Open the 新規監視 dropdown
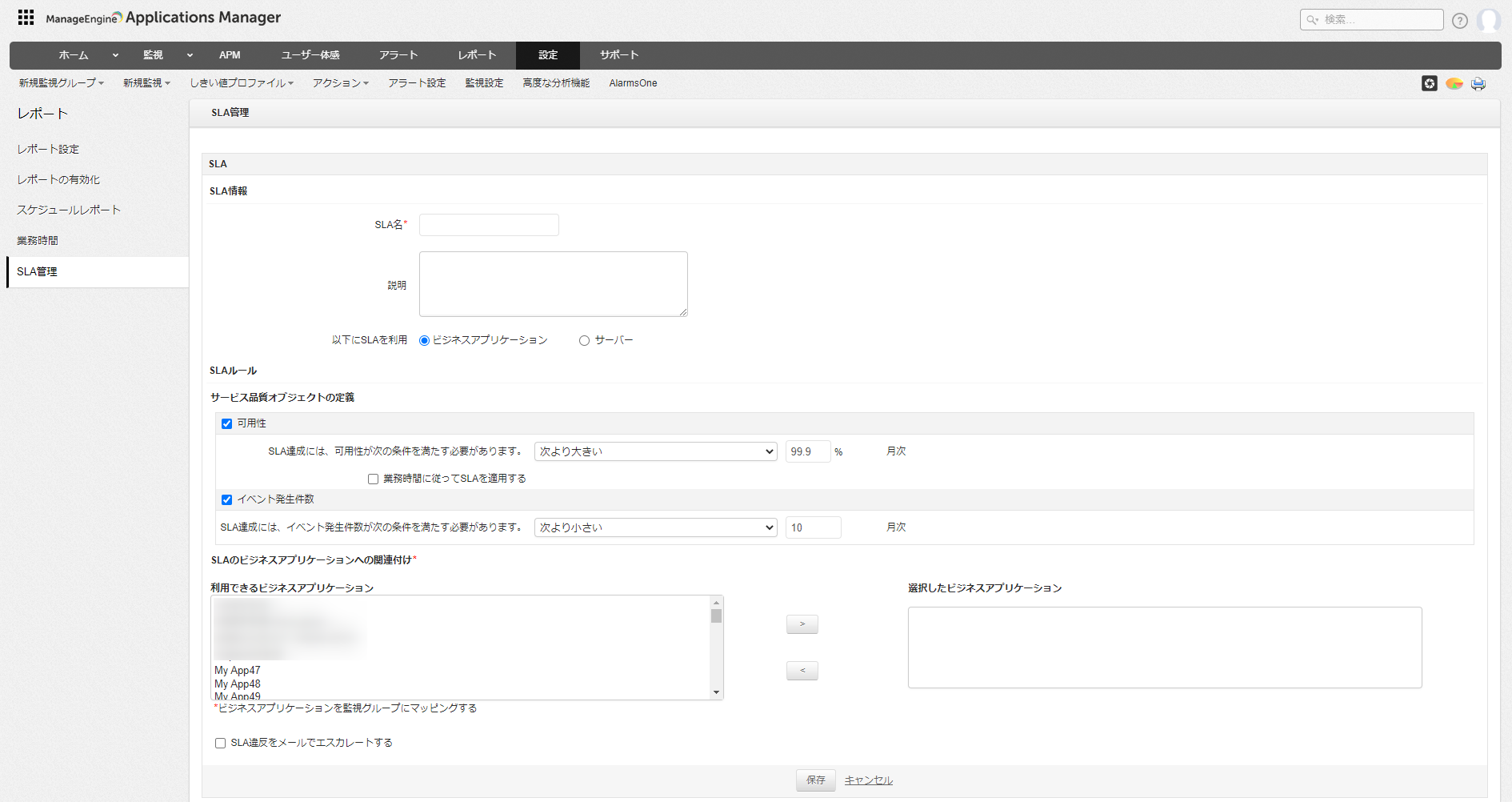The height and width of the screenshot is (802, 1512). click(x=146, y=83)
